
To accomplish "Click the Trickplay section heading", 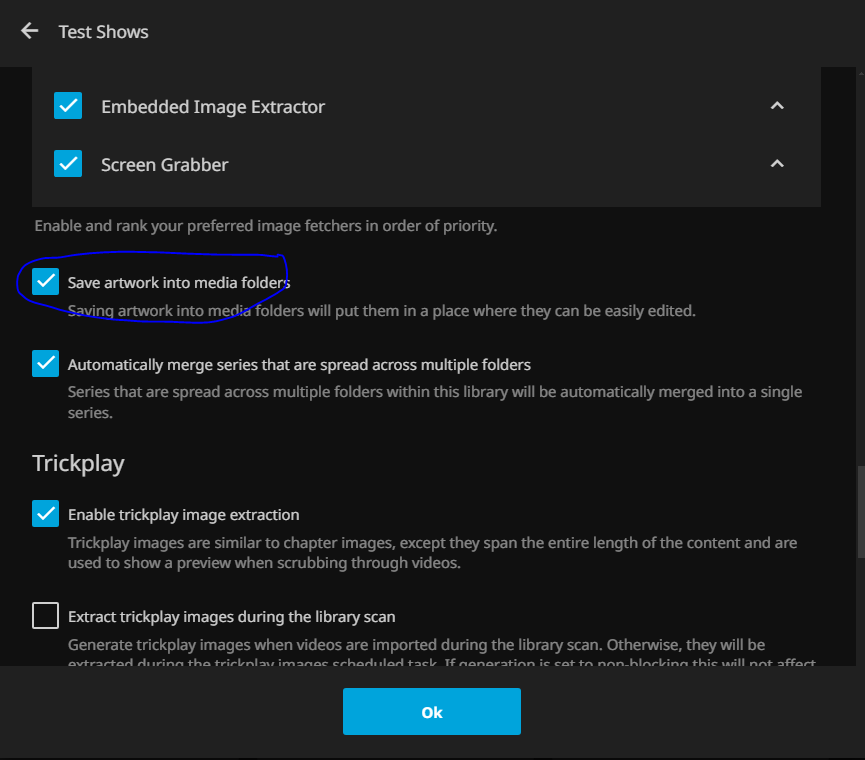I will [x=78, y=463].
